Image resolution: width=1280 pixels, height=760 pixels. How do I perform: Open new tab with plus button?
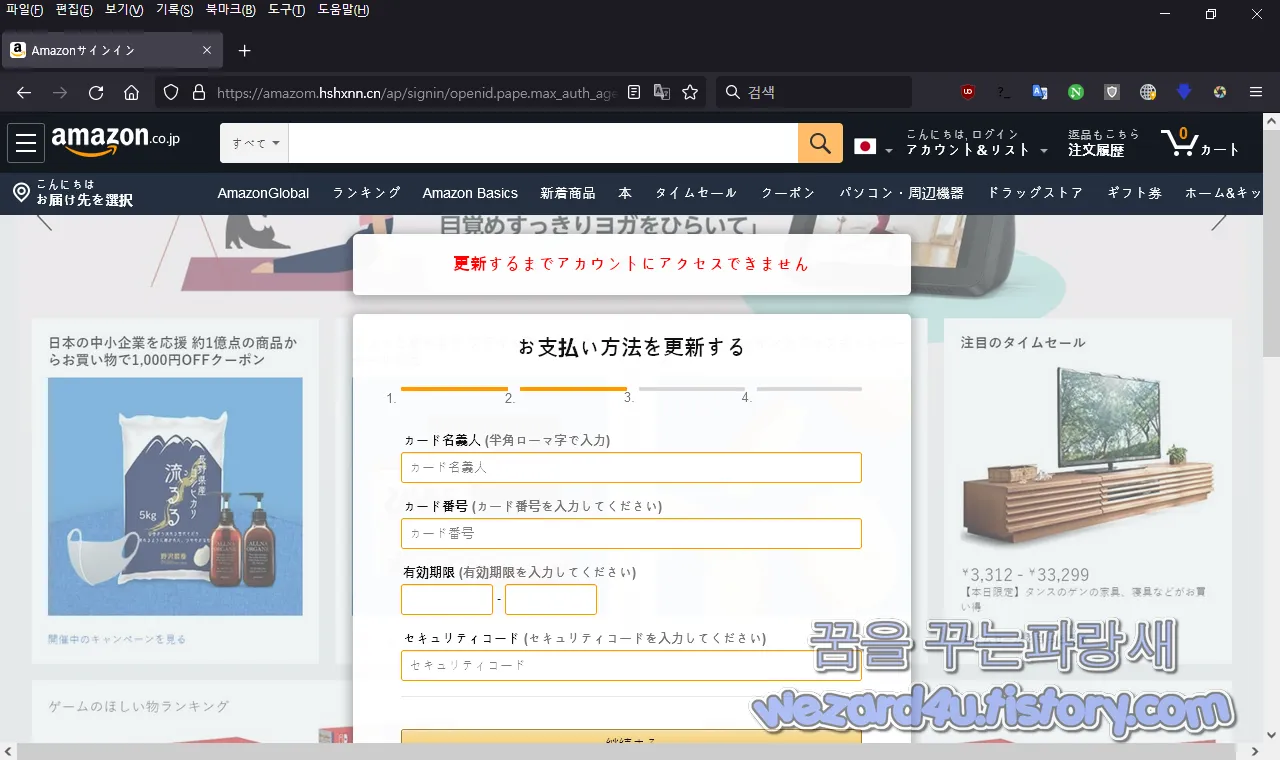click(x=245, y=50)
